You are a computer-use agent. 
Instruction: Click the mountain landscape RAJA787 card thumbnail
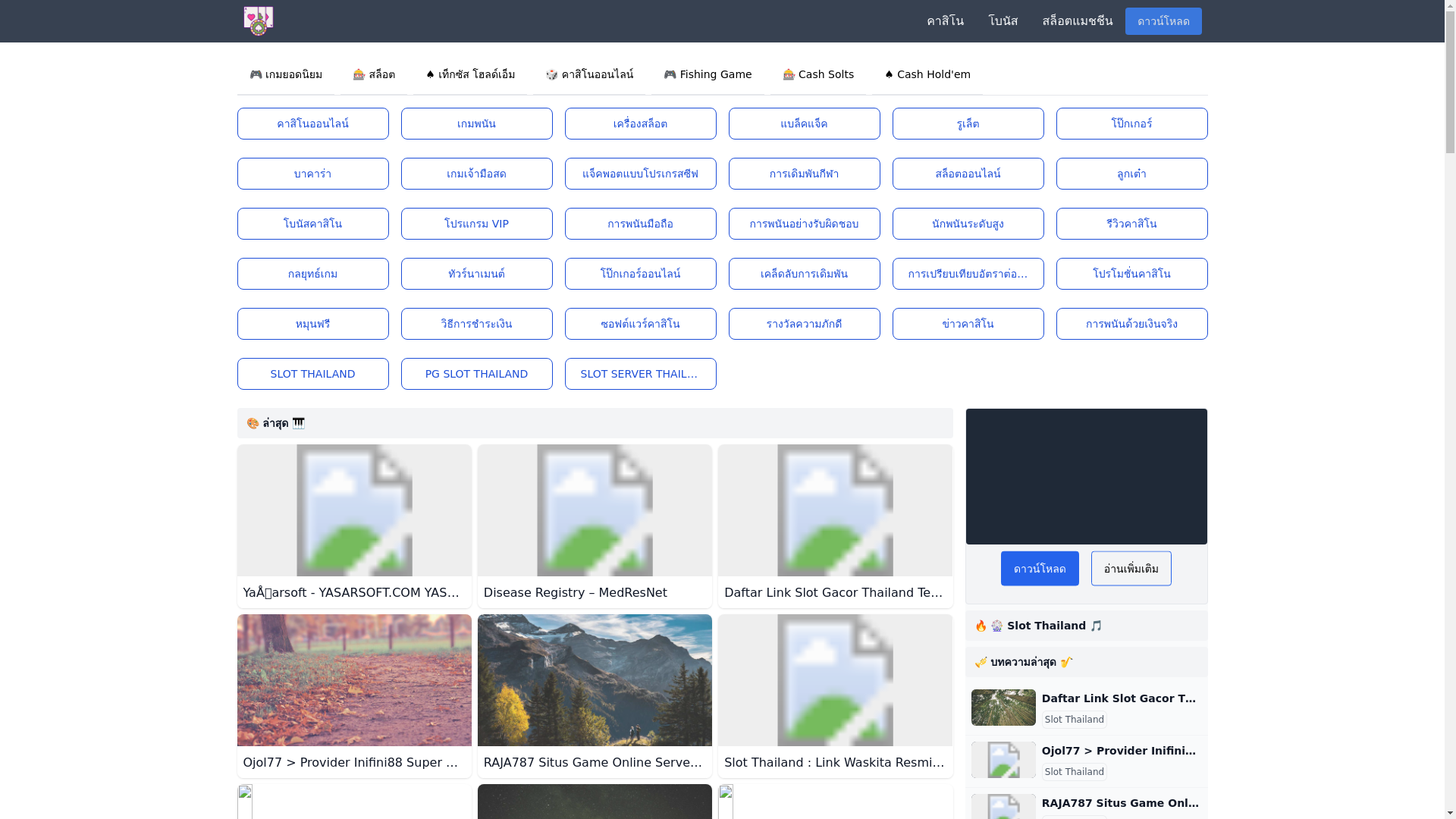point(595,680)
